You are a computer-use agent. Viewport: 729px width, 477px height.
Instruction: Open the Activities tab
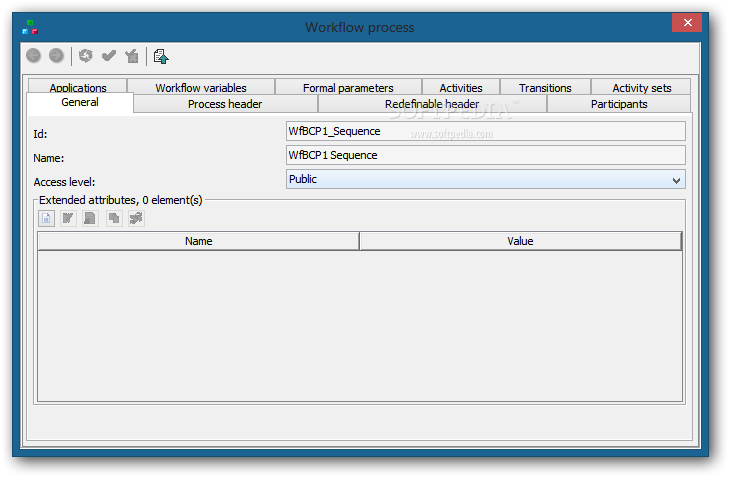point(461,87)
